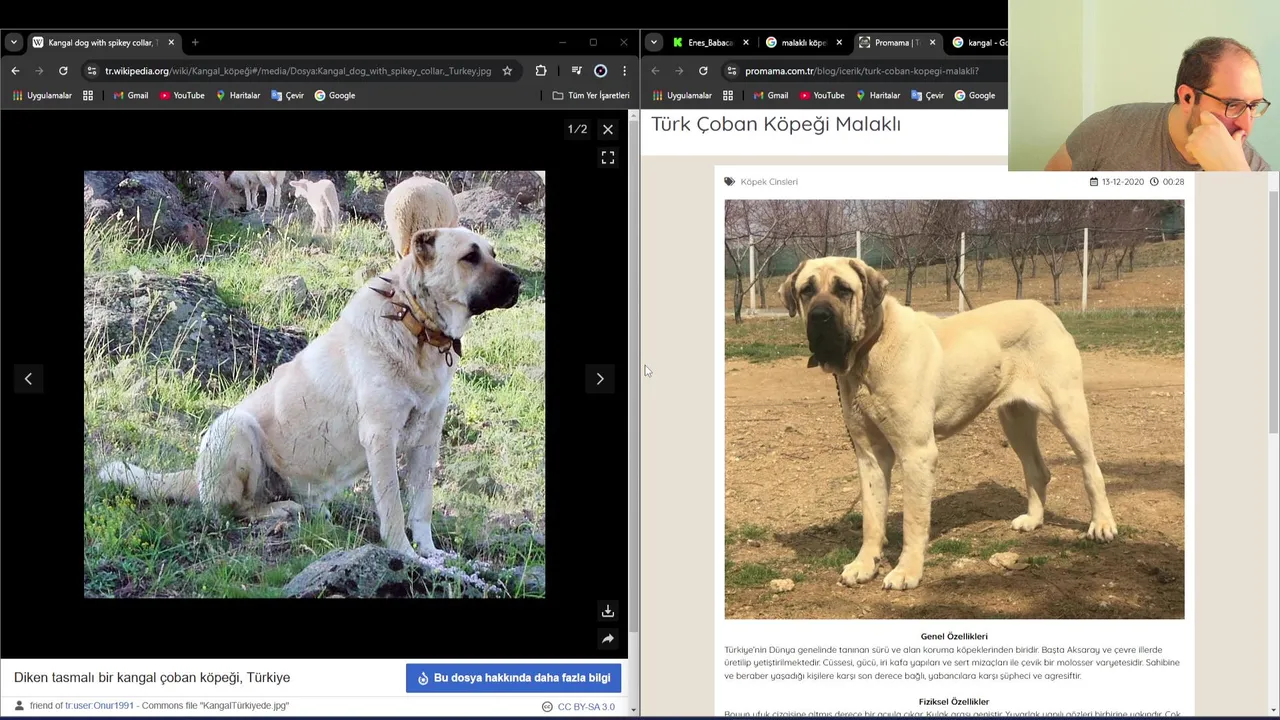The image size is (1280, 720).
Task: Bookmark Wikipedia page with star icon
Action: [507, 71]
